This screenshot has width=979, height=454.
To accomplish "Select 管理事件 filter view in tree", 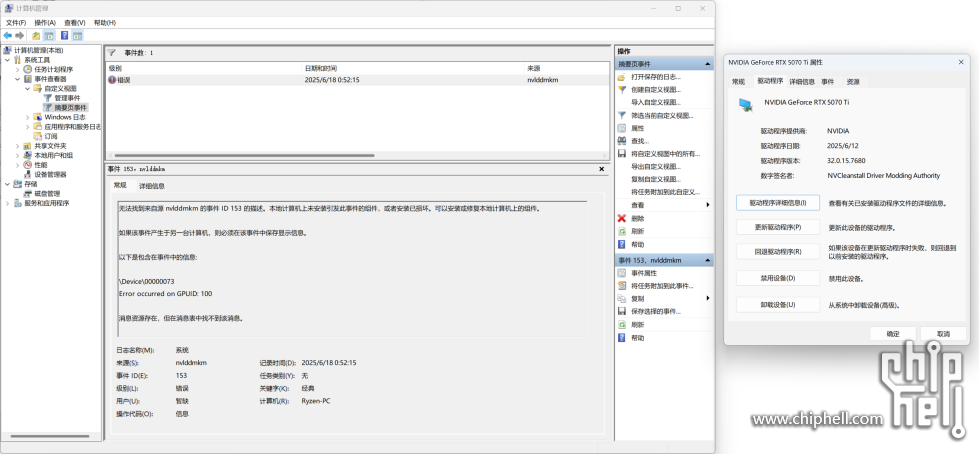I will pos(67,98).
